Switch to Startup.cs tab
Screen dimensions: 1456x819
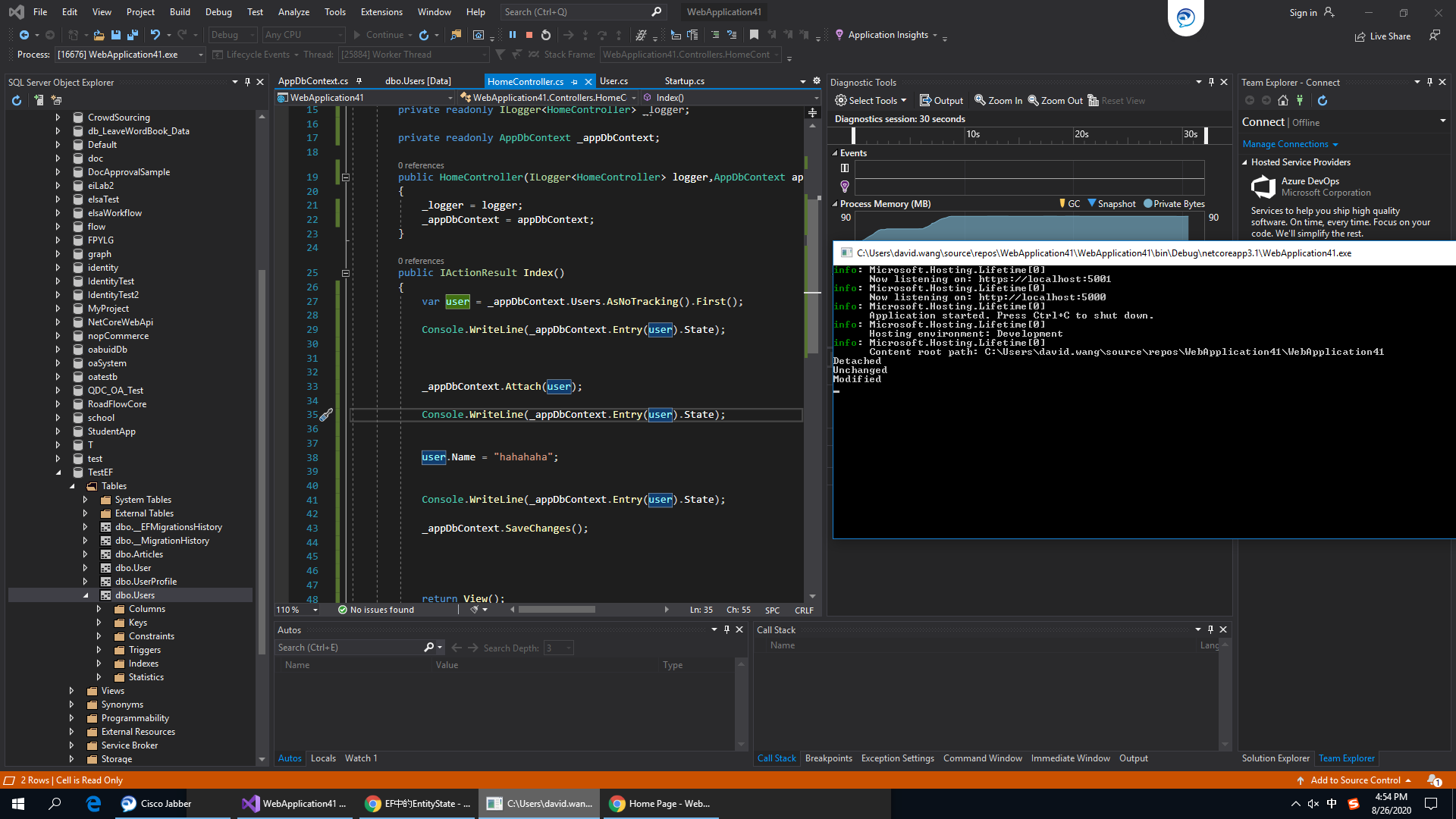click(x=684, y=81)
